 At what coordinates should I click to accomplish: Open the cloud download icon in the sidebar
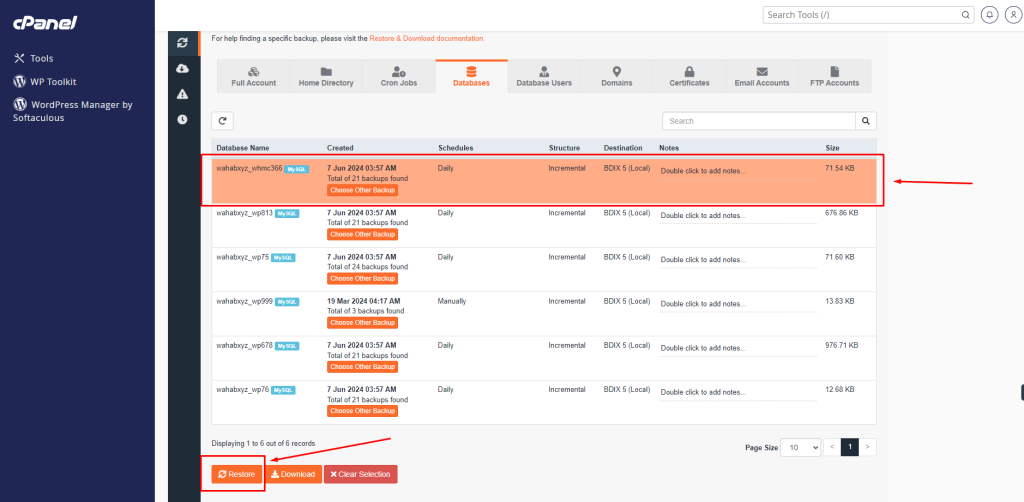coord(182,68)
